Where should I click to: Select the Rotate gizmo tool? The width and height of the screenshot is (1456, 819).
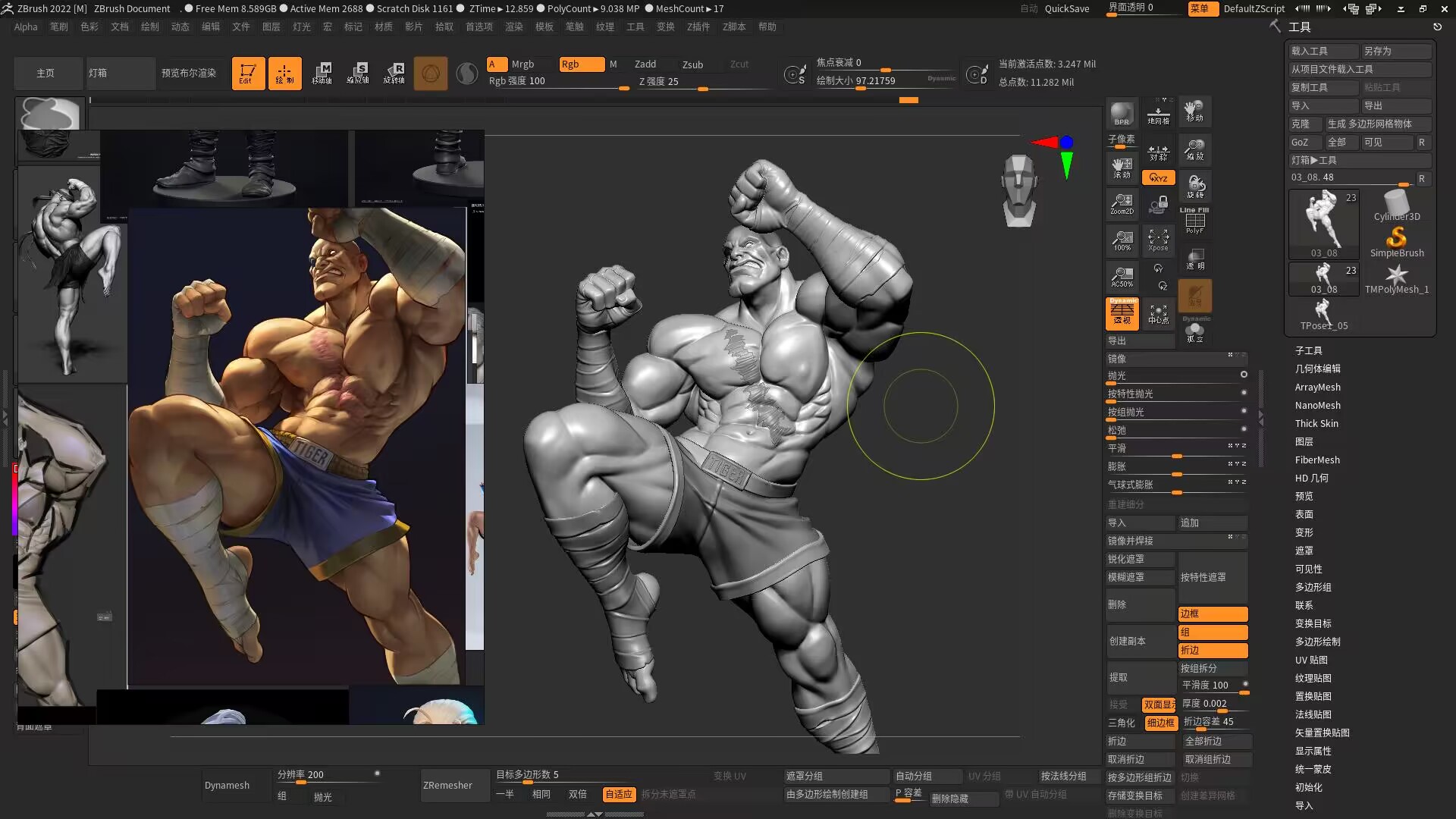394,74
